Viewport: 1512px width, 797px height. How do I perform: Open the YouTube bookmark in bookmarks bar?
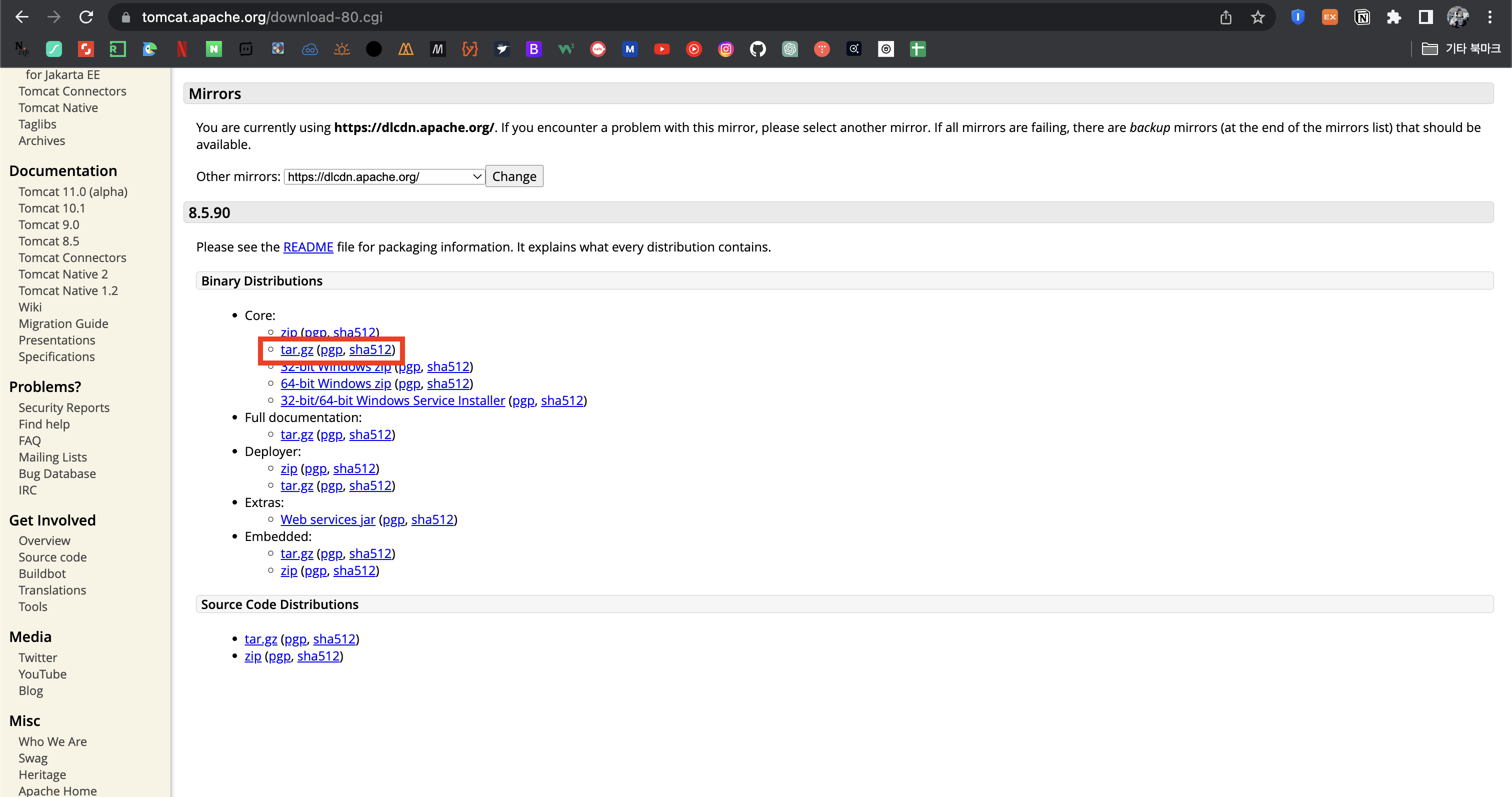point(661,49)
